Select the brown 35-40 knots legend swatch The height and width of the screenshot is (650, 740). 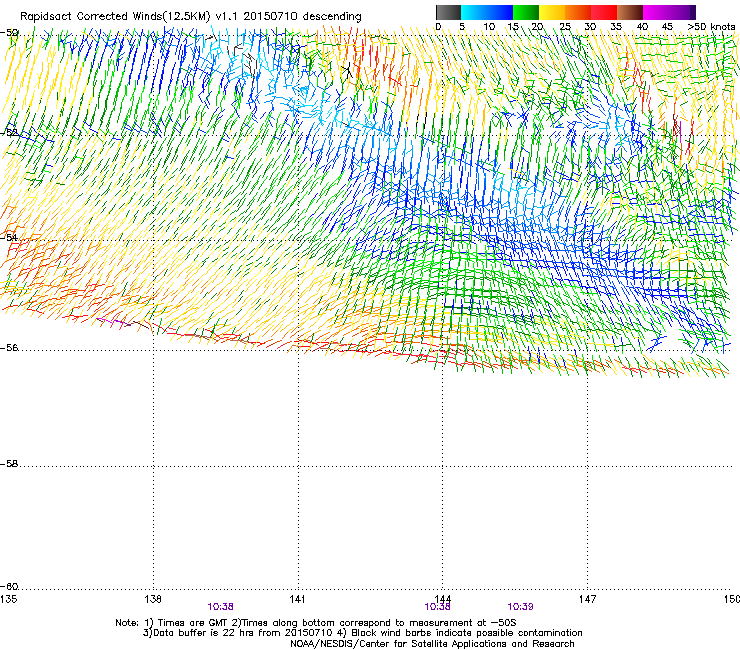(x=630, y=12)
